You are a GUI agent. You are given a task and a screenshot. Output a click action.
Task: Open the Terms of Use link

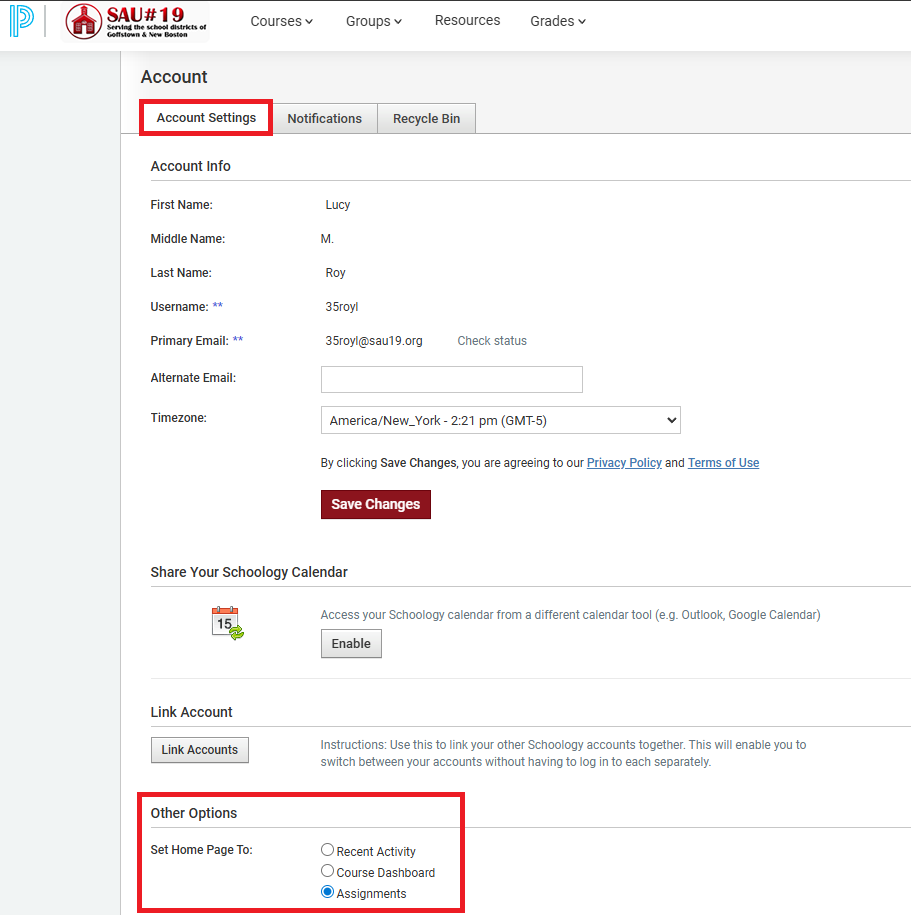click(723, 463)
